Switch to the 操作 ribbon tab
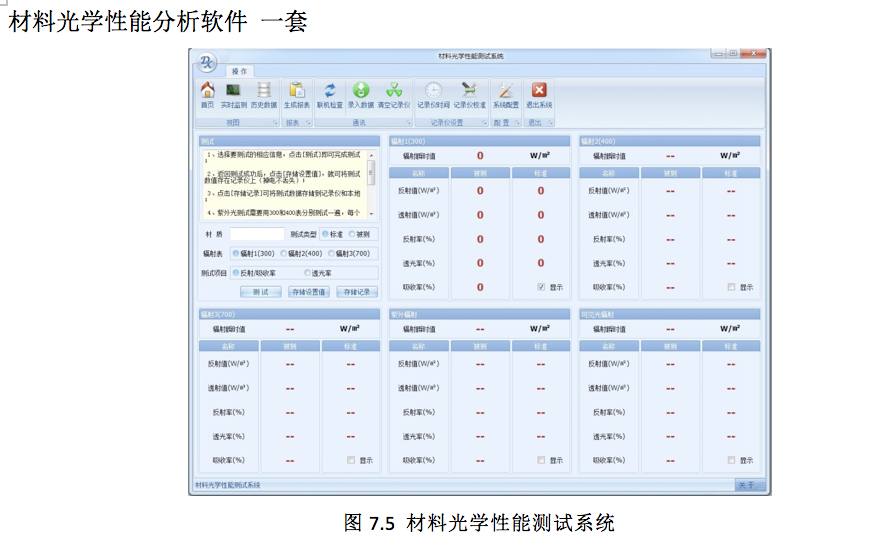Viewport: 896px width, 558px height. 239,71
